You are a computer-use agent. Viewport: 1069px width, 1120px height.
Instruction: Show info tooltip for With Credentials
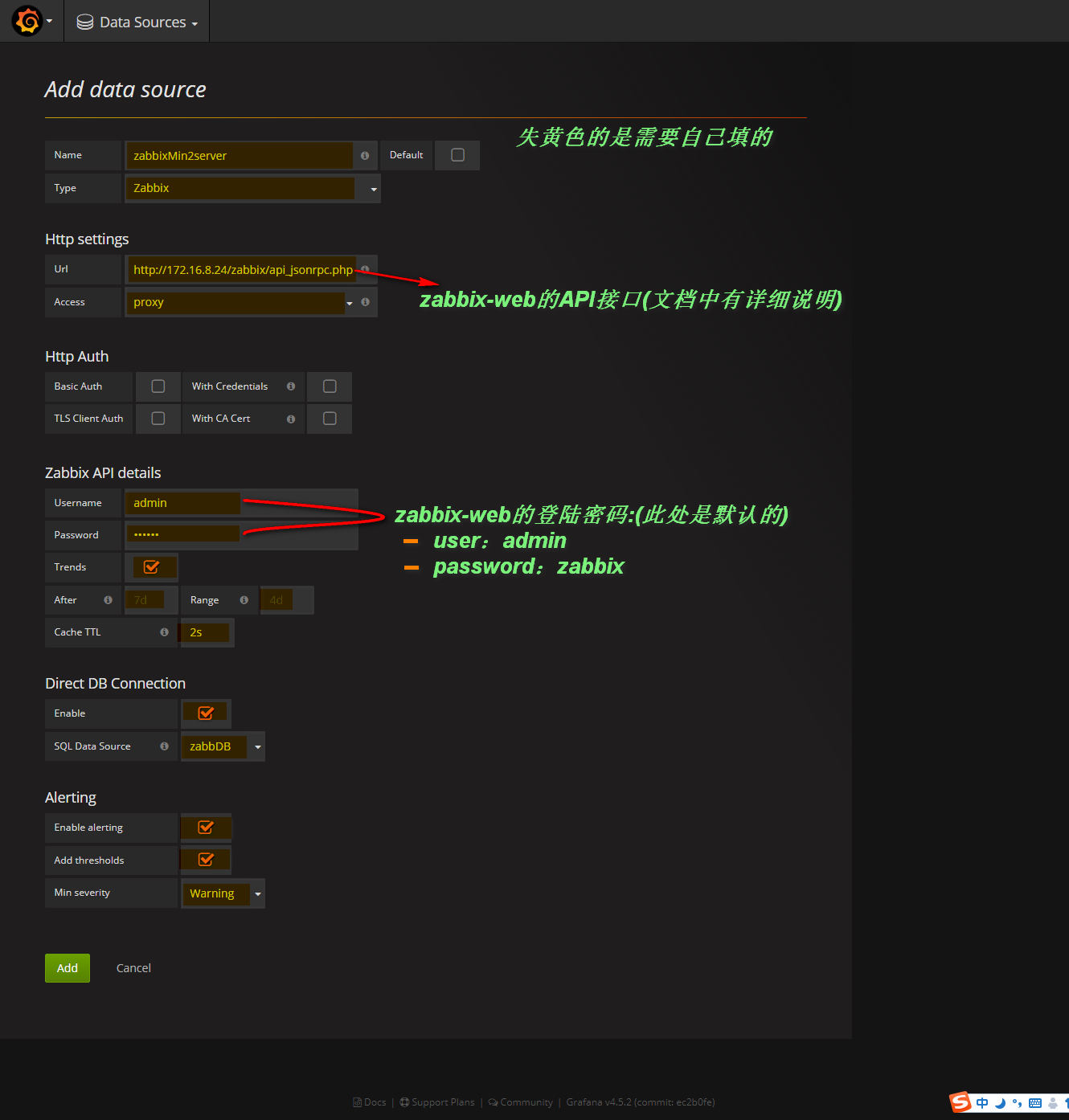[x=291, y=386]
